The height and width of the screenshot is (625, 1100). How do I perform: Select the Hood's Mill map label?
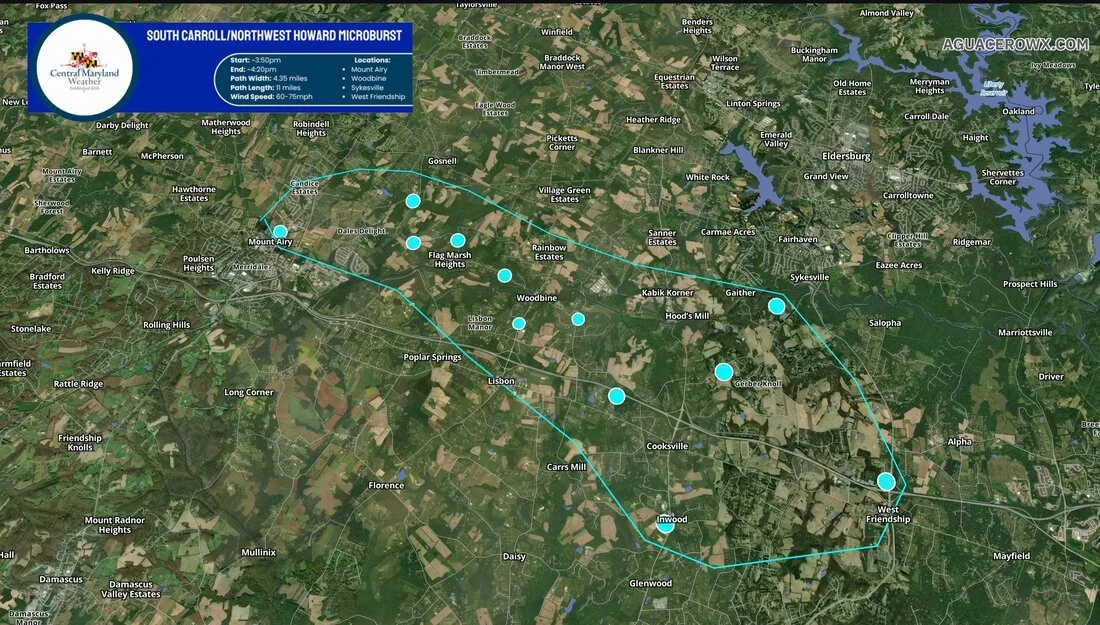pyautogui.click(x=687, y=316)
